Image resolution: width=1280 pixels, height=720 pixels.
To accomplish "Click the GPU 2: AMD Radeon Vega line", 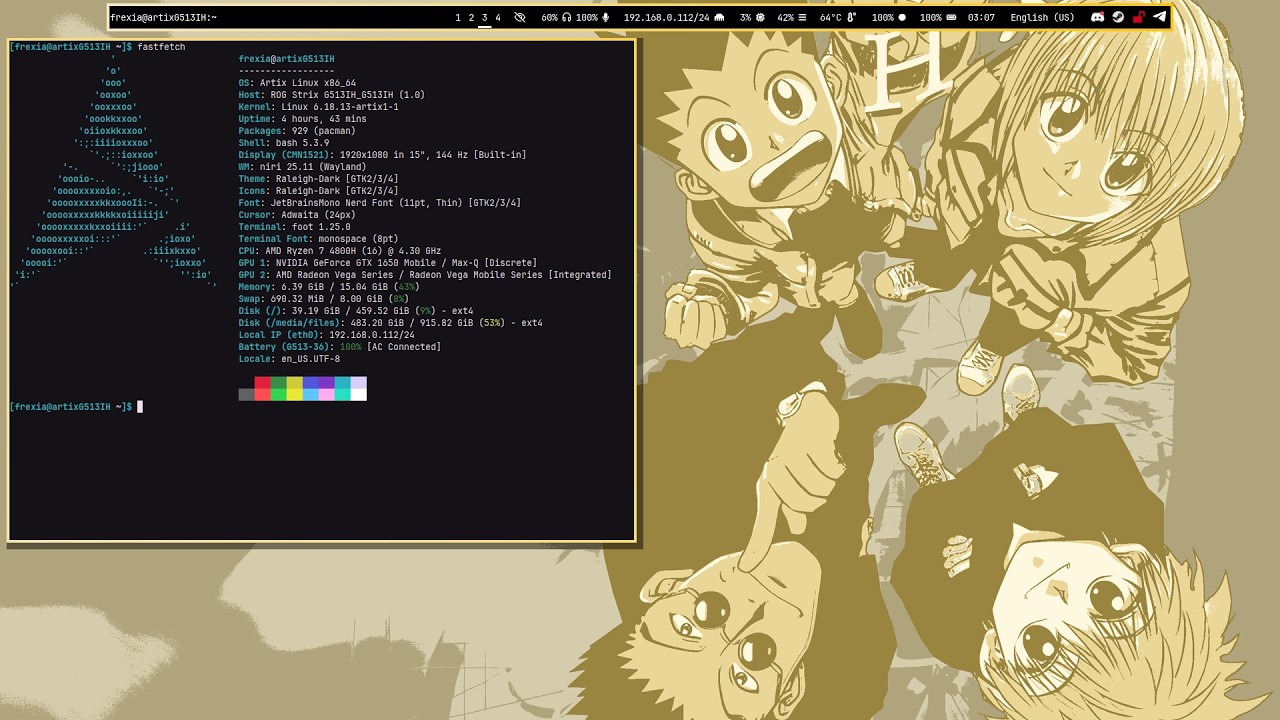I will pyautogui.click(x=425, y=275).
